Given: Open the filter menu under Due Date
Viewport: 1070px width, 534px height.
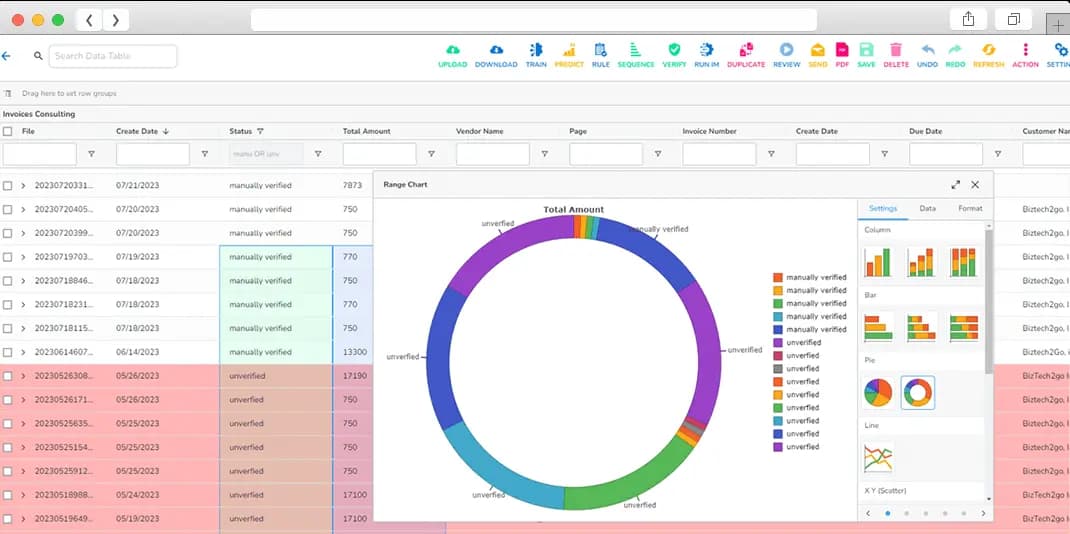Looking at the screenshot, I should [x=997, y=154].
